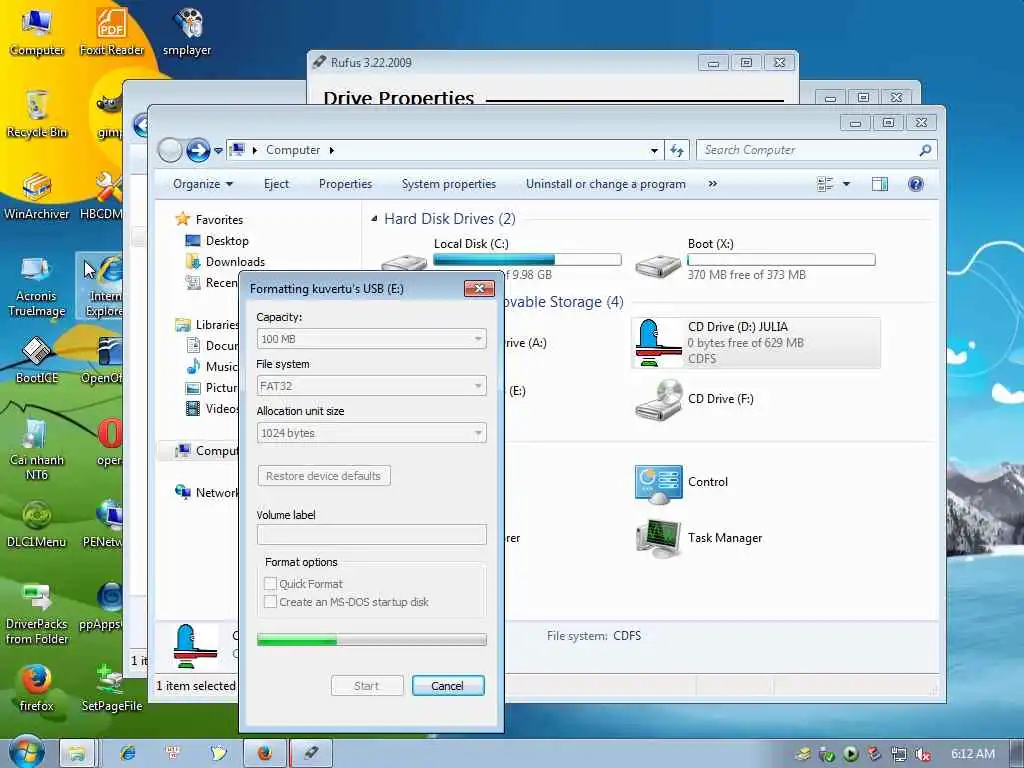Click the Computer address breadcrumb
The image size is (1024, 768).
click(x=293, y=150)
